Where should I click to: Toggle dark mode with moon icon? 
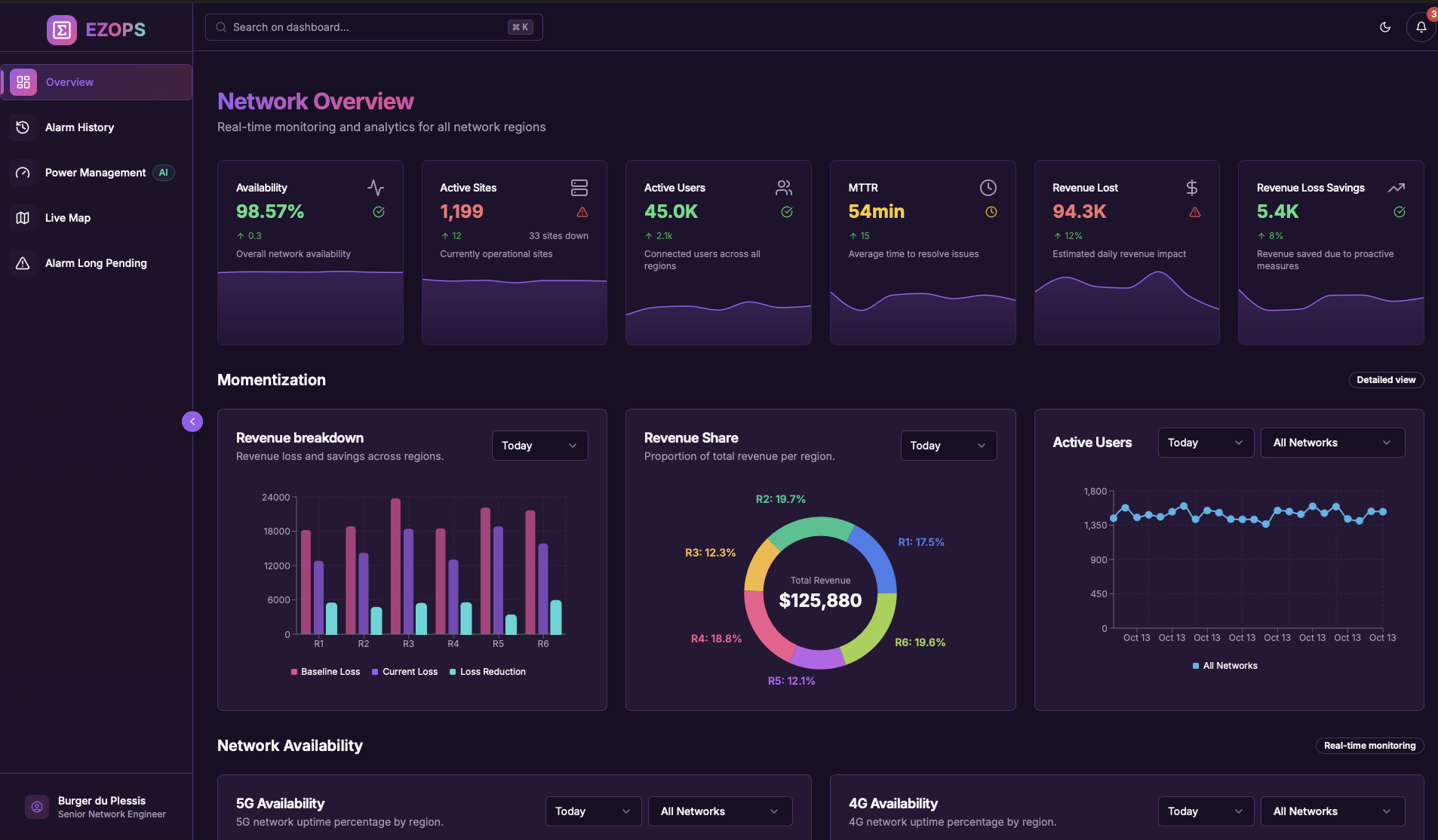pyautogui.click(x=1385, y=27)
